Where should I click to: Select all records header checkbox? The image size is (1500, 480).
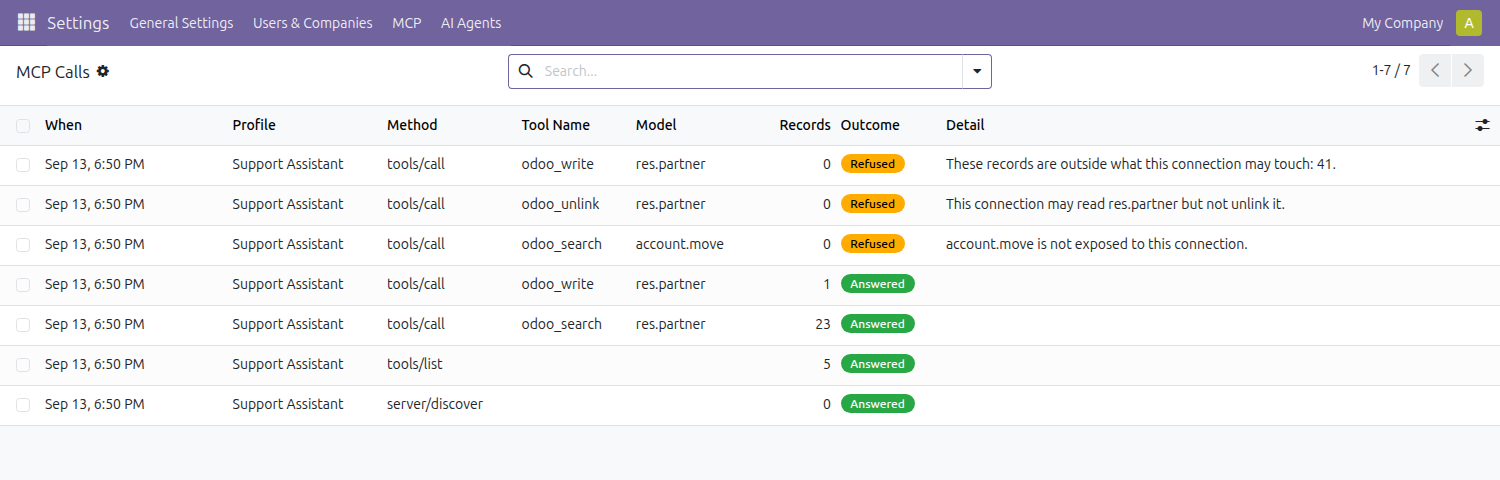pyautogui.click(x=23, y=125)
